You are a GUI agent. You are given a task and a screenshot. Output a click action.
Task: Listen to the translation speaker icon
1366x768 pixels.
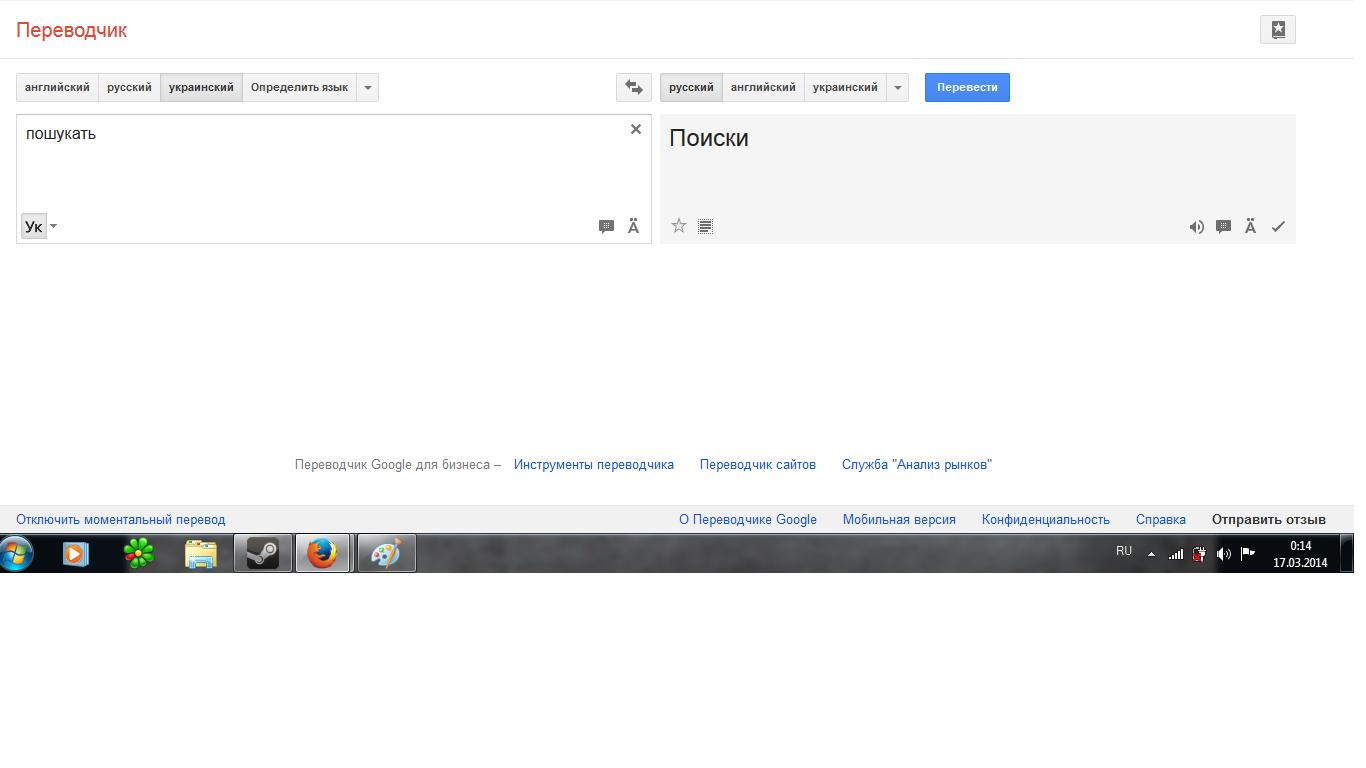tap(1196, 227)
